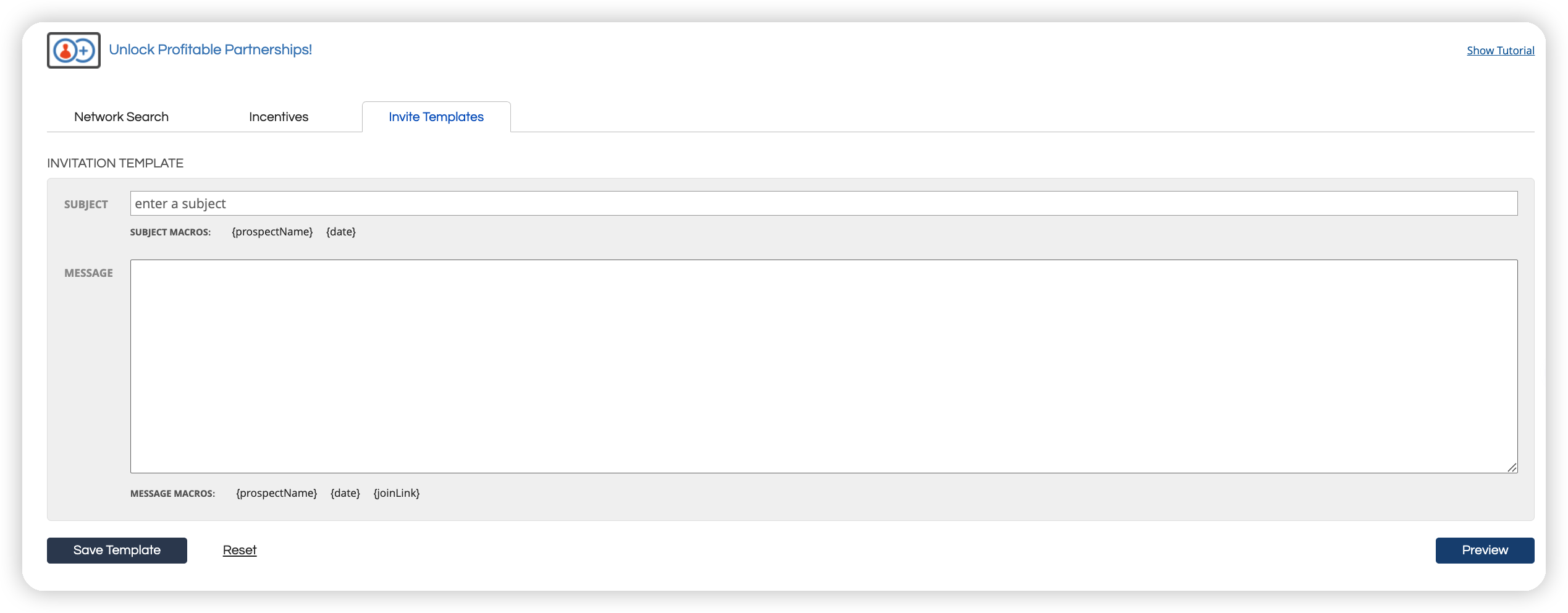Open the Show Tutorial link
1568x613 pixels.
click(1500, 51)
